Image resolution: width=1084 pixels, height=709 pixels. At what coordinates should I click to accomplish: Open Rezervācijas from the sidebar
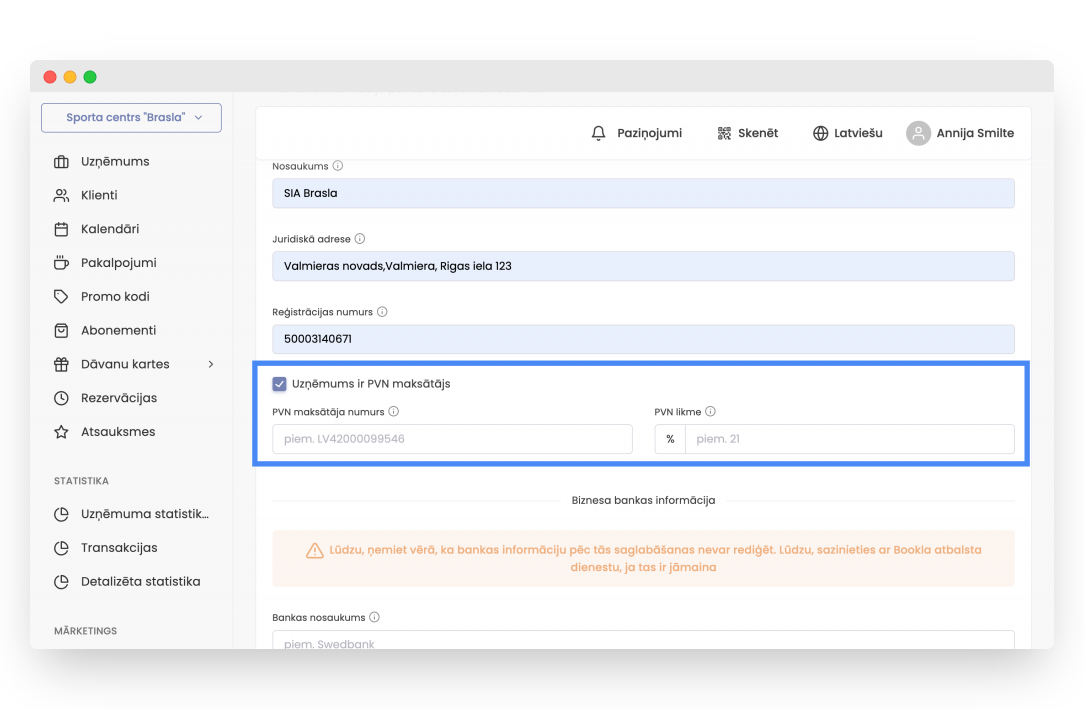coord(119,398)
